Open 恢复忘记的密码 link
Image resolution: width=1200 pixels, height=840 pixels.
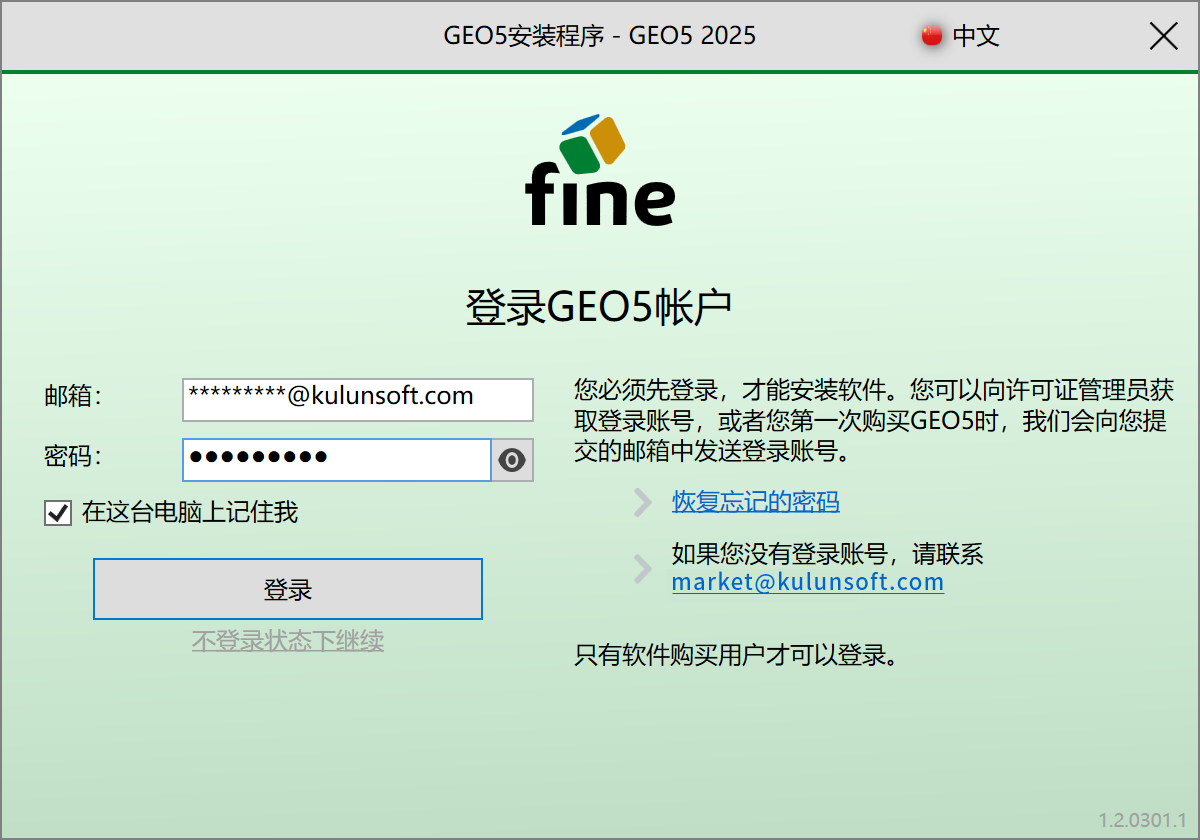tap(756, 502)
